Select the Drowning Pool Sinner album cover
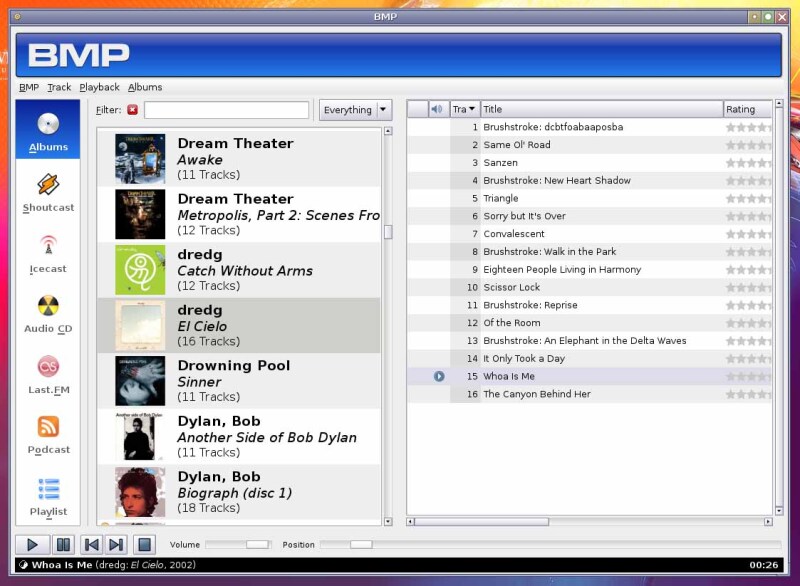Screen dimensions: 800x586 [x=140, y=381]
